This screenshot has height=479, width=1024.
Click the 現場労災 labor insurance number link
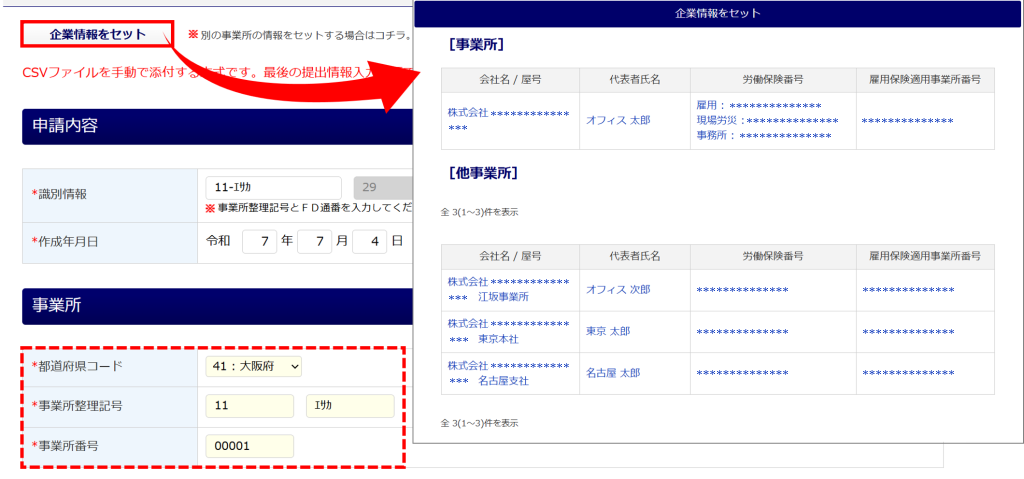767,121
